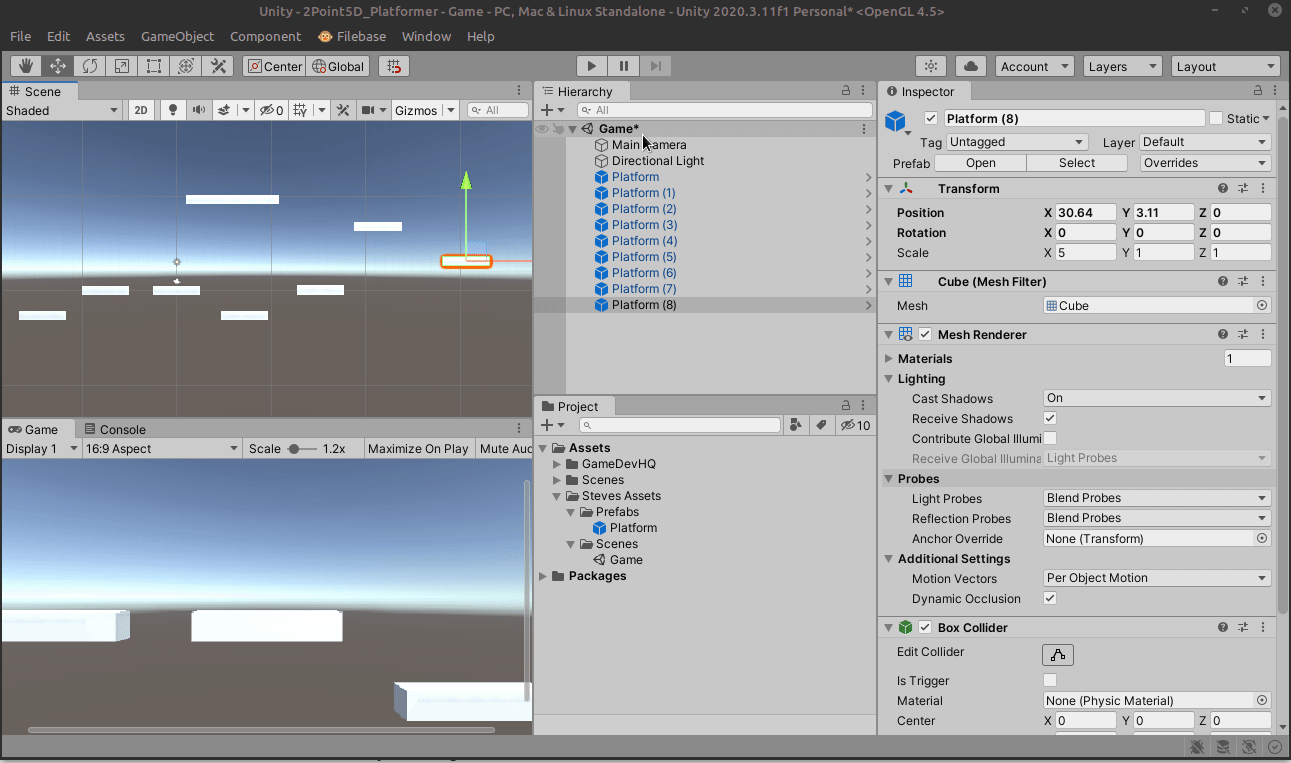Check Contribute Global Illumination
The image size is (1291, 763).
(1050, 438)
